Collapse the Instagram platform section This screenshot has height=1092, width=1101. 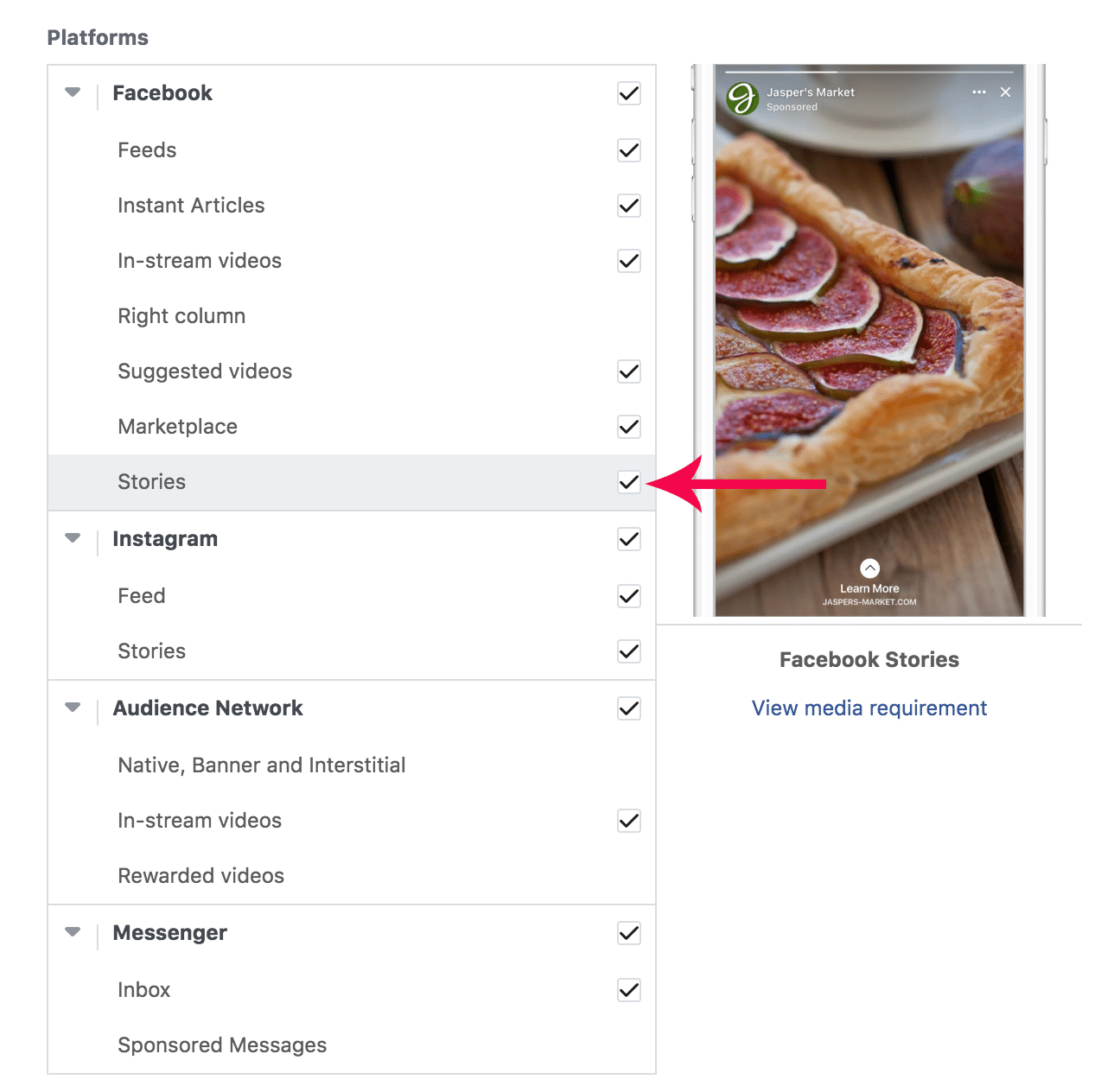click(73, 538)
